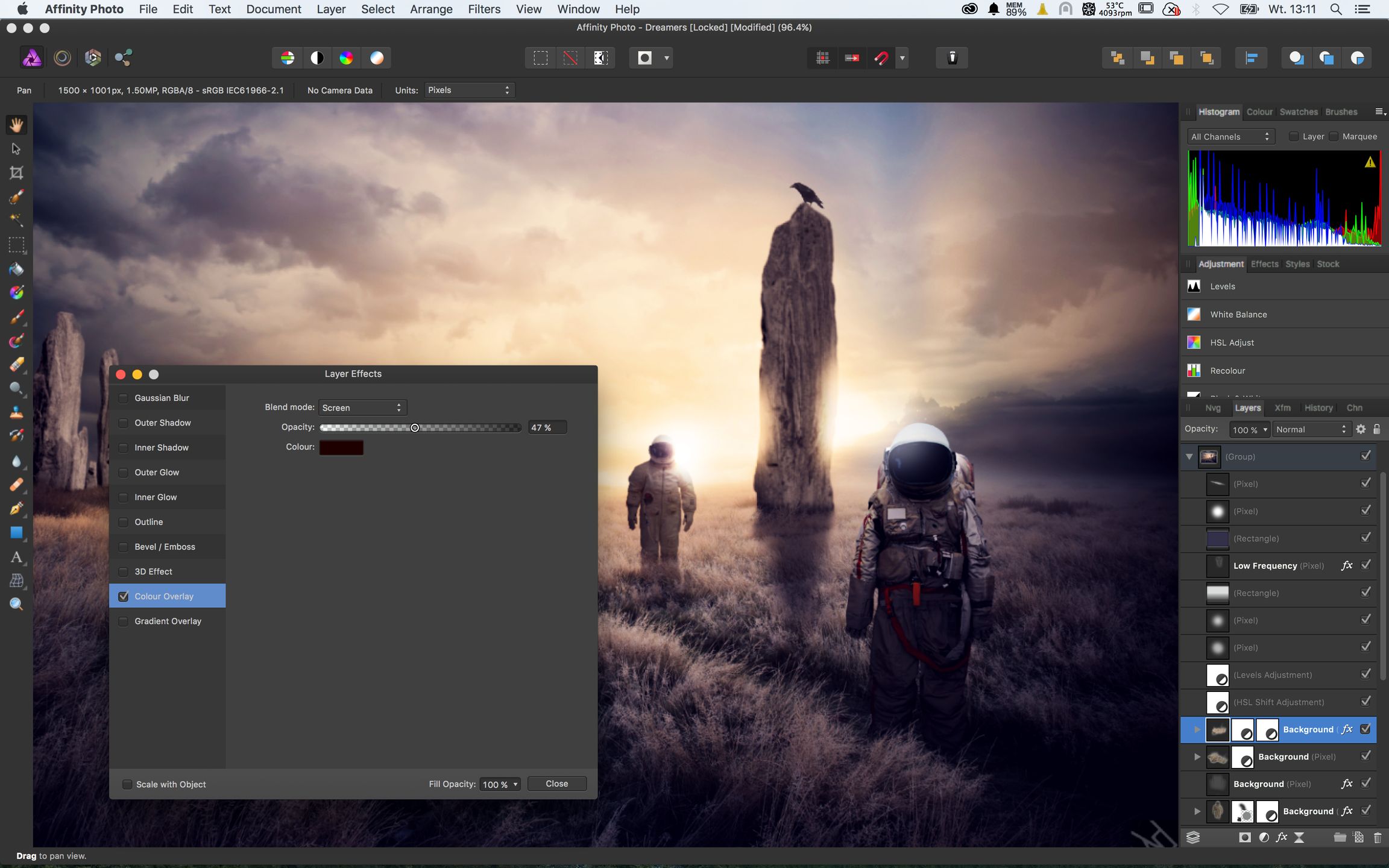Click the Select All marquee icon
This screenshot has height=868, width=1389.
click(x=541, y=58)
